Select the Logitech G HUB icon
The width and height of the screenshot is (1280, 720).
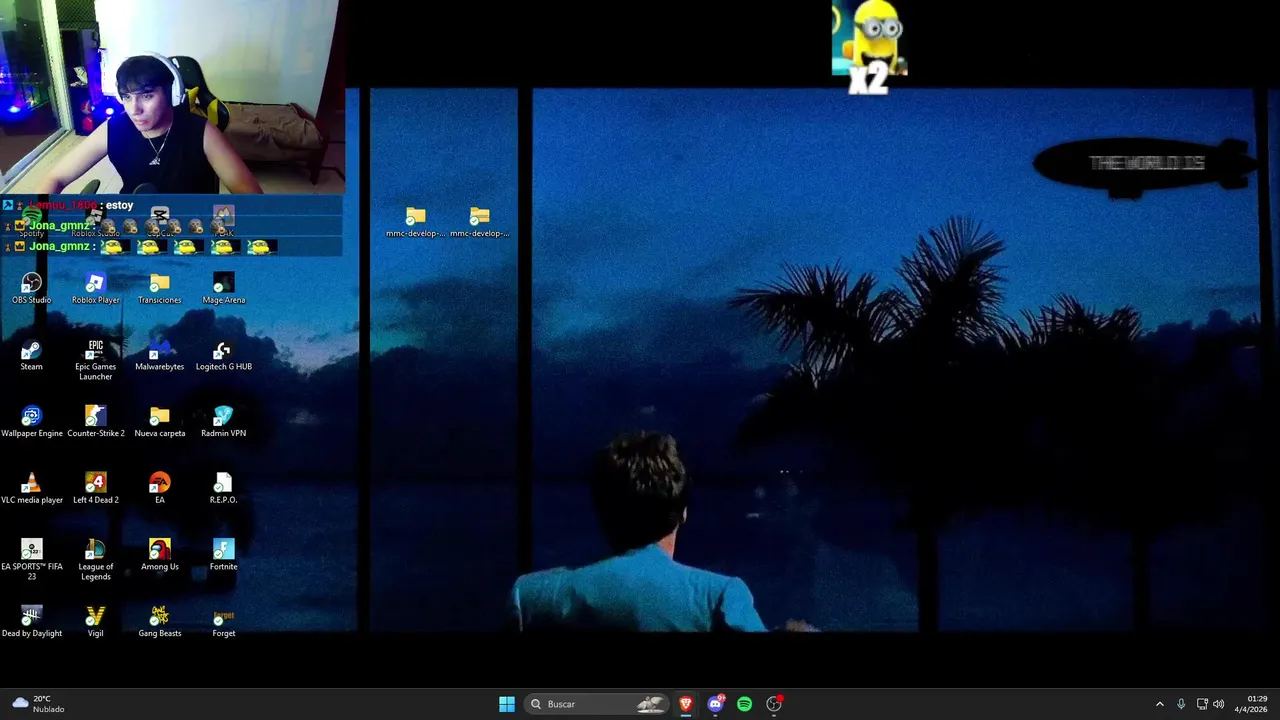point(223,355)
